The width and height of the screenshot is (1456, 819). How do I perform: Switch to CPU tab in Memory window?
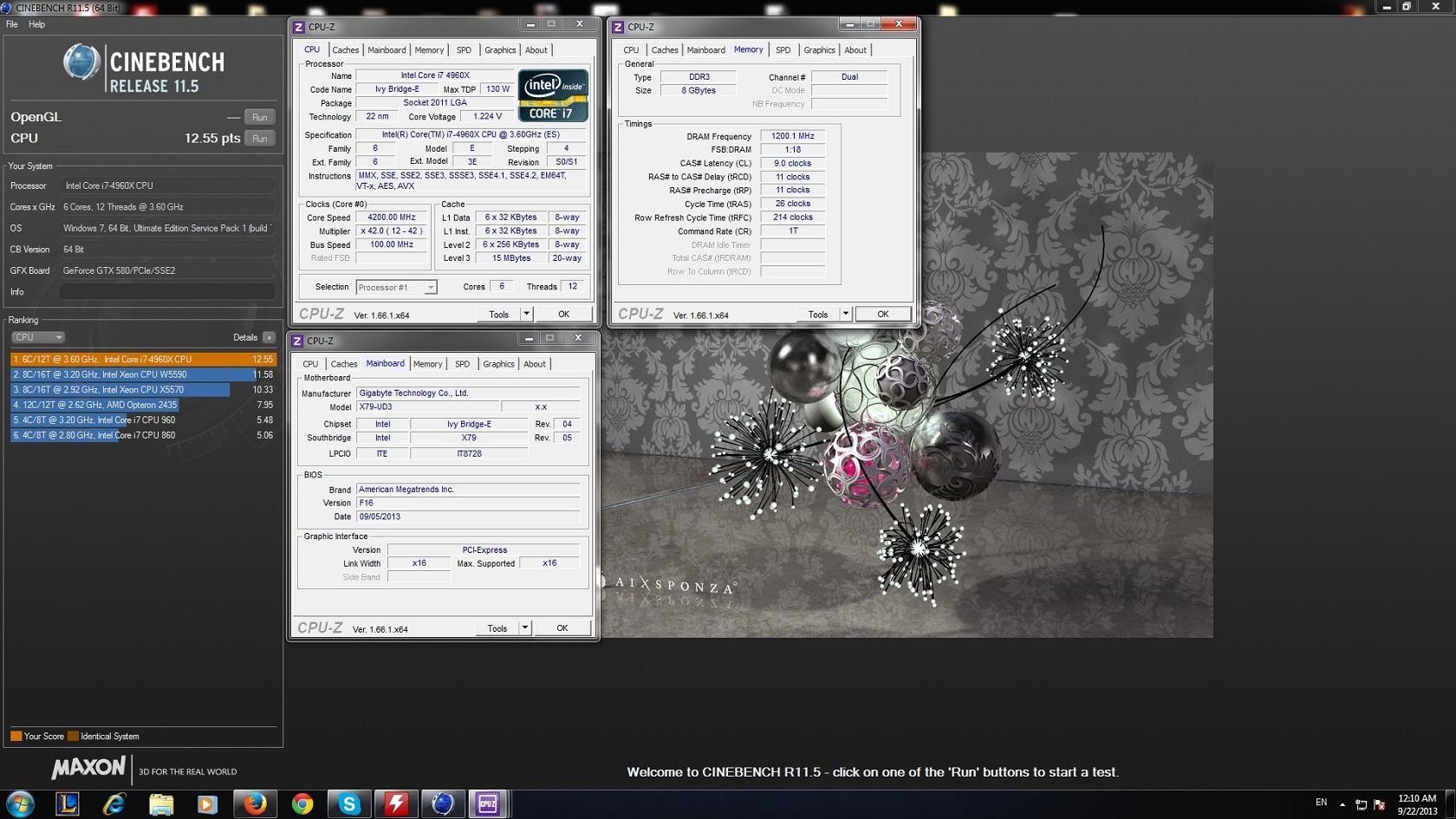[631, 50]
